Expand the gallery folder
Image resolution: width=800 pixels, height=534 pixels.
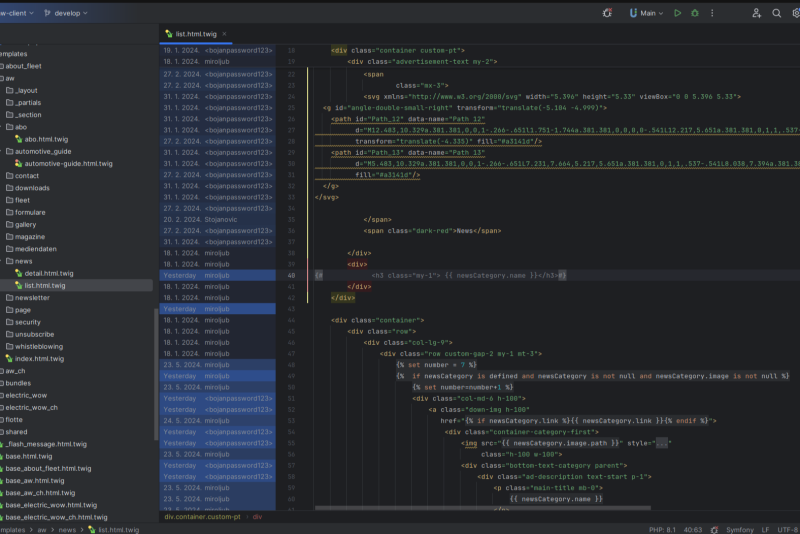coord(25,224)
